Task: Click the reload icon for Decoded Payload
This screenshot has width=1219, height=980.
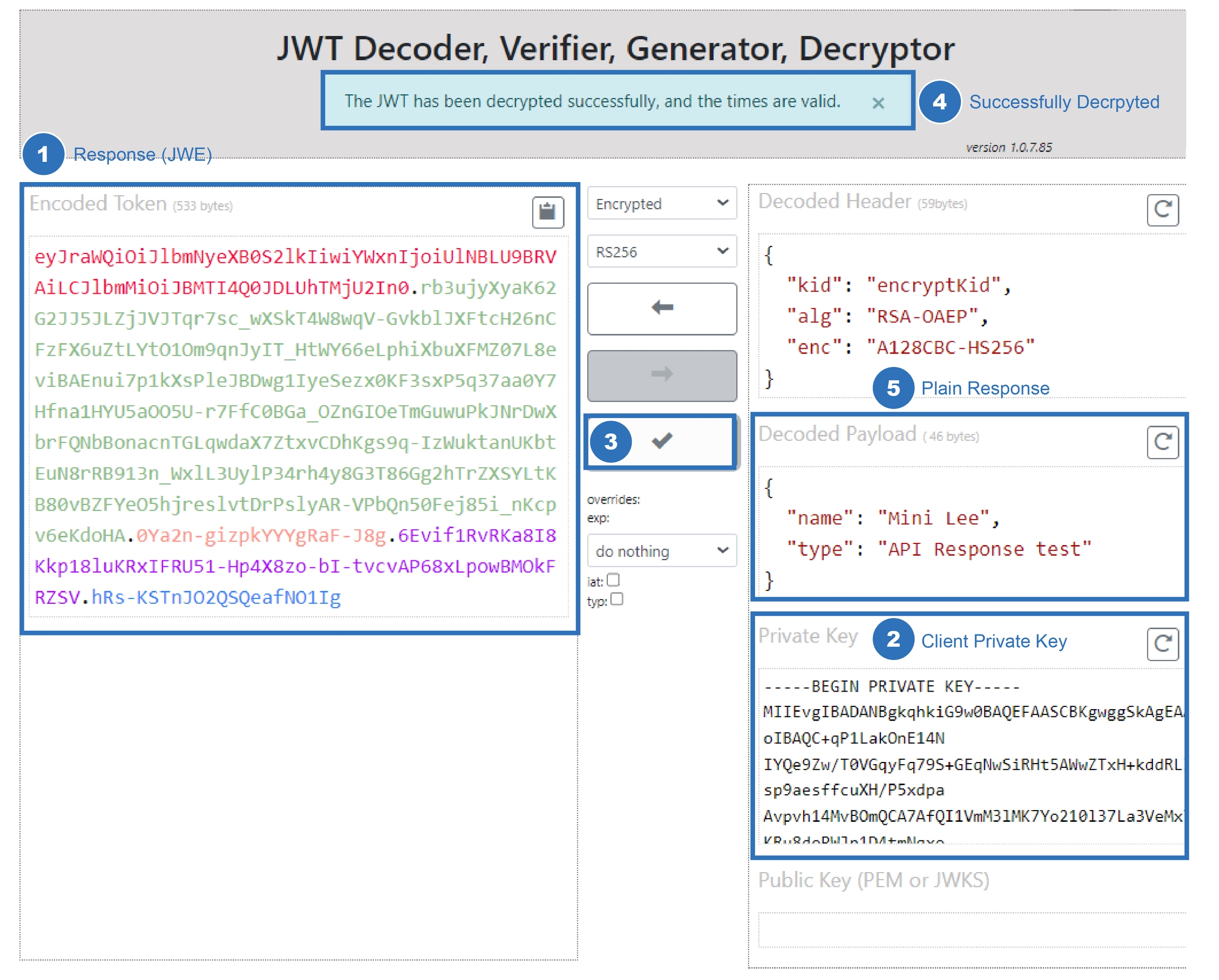Action: pos(1162,442)
